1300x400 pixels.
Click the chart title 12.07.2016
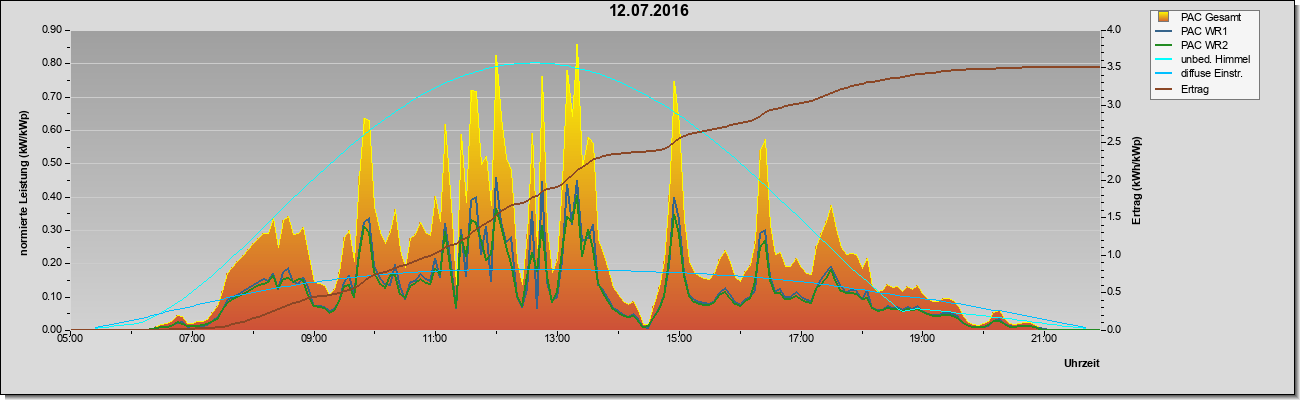(x=649, y=12)
